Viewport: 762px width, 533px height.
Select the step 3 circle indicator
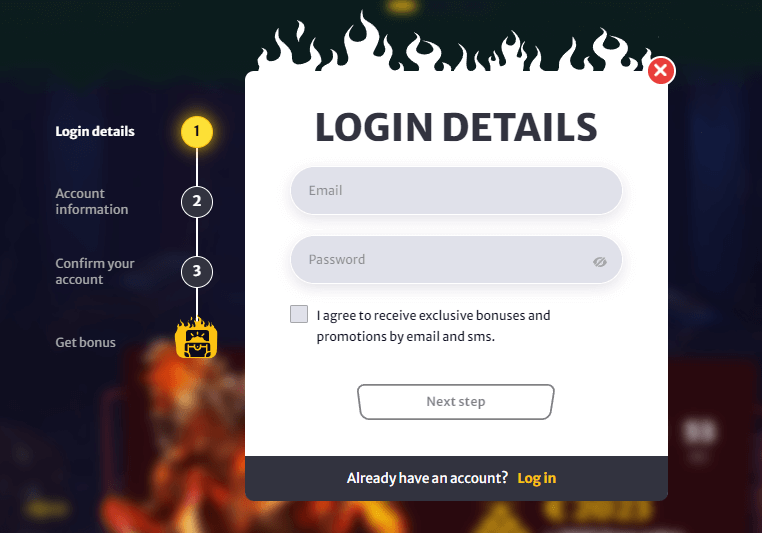[x=197, y=272]
